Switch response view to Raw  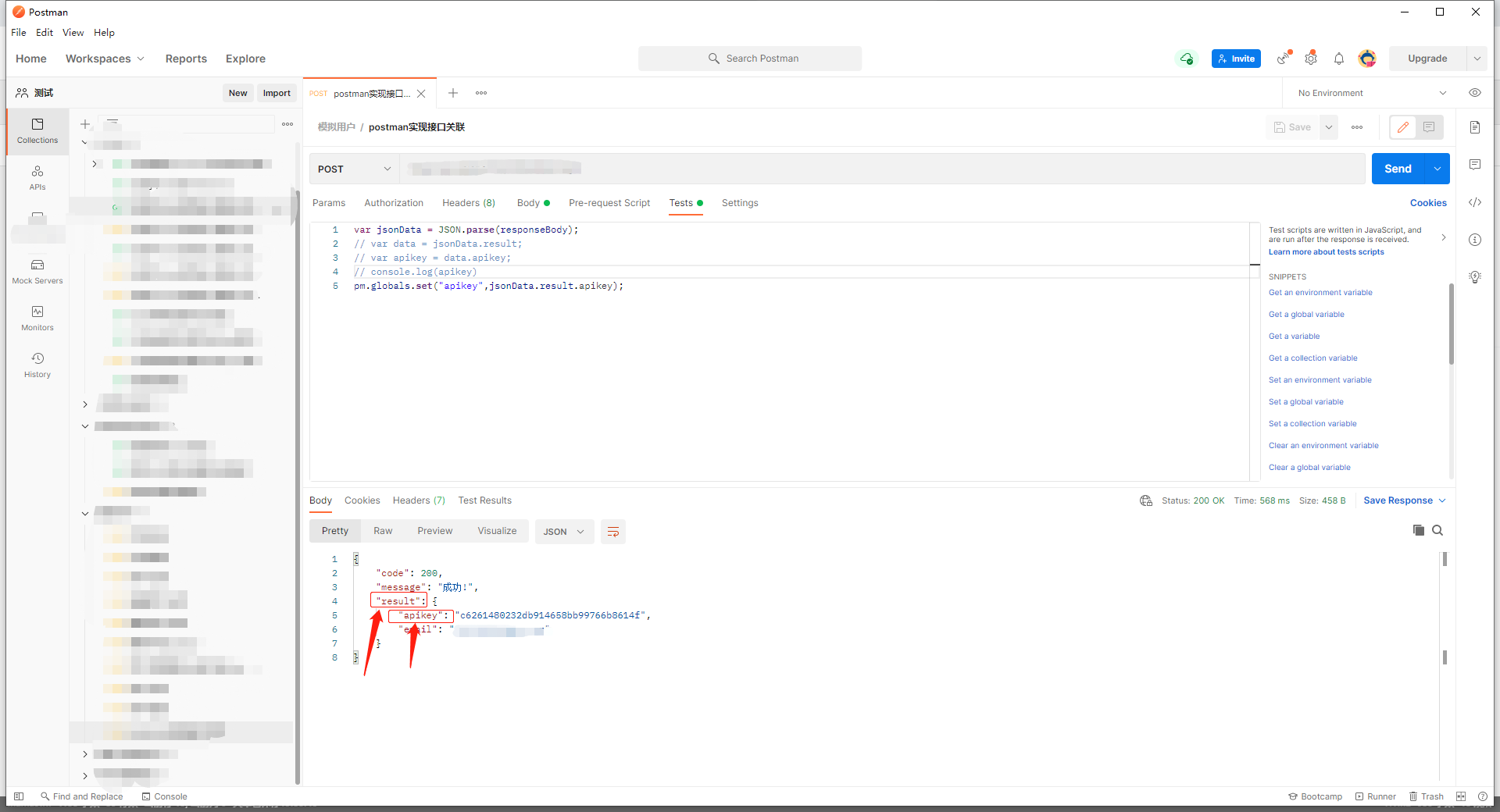(383, 531)
